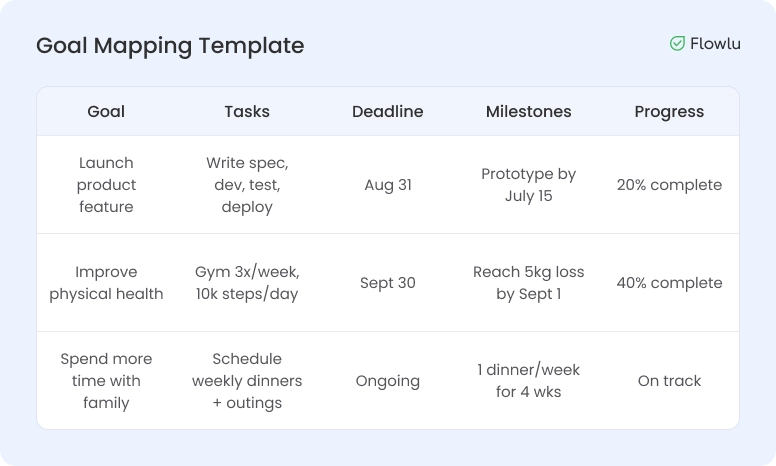Viewport: 776px width, 466px height.
Task: Click the Gym 3x/week tasks cell
Action: pos(247,283)
